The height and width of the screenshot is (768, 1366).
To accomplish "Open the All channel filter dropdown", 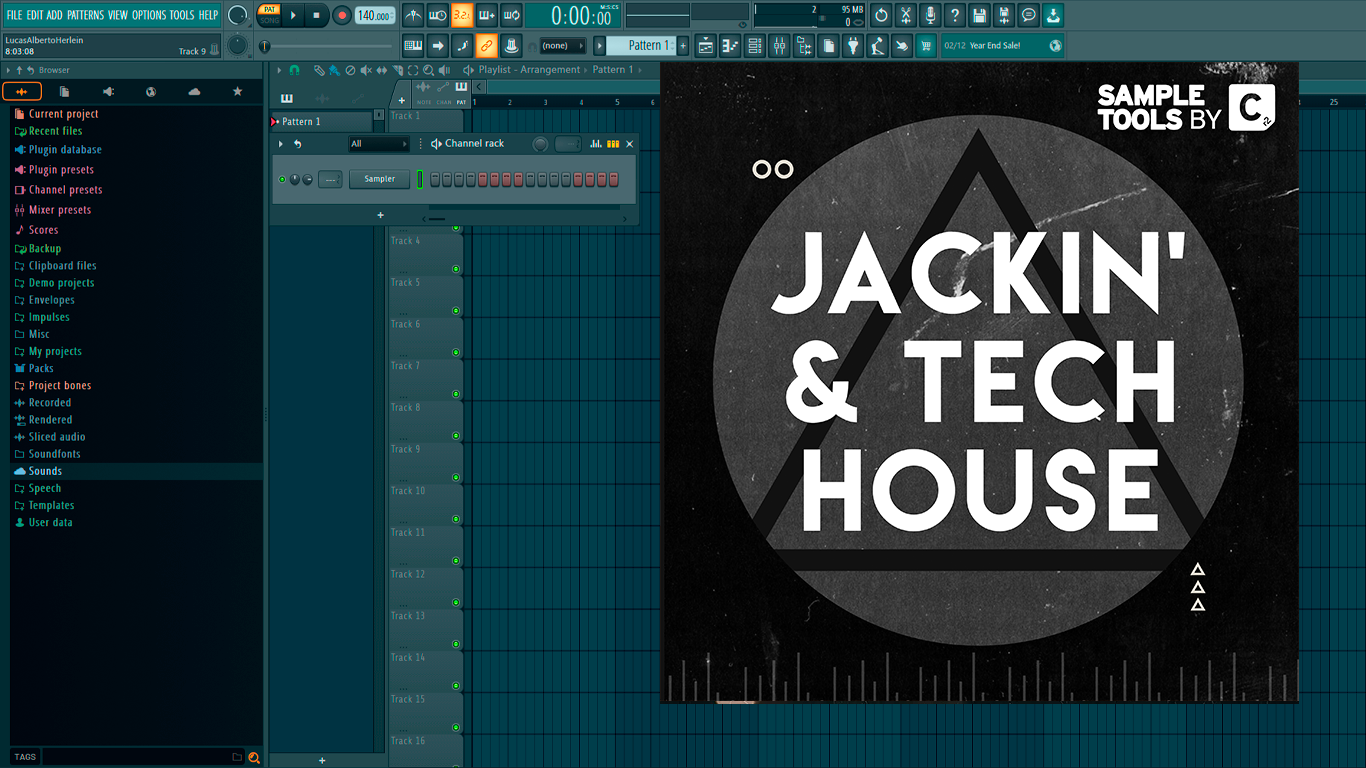I will pyautogui.click(x=379, y=144).
